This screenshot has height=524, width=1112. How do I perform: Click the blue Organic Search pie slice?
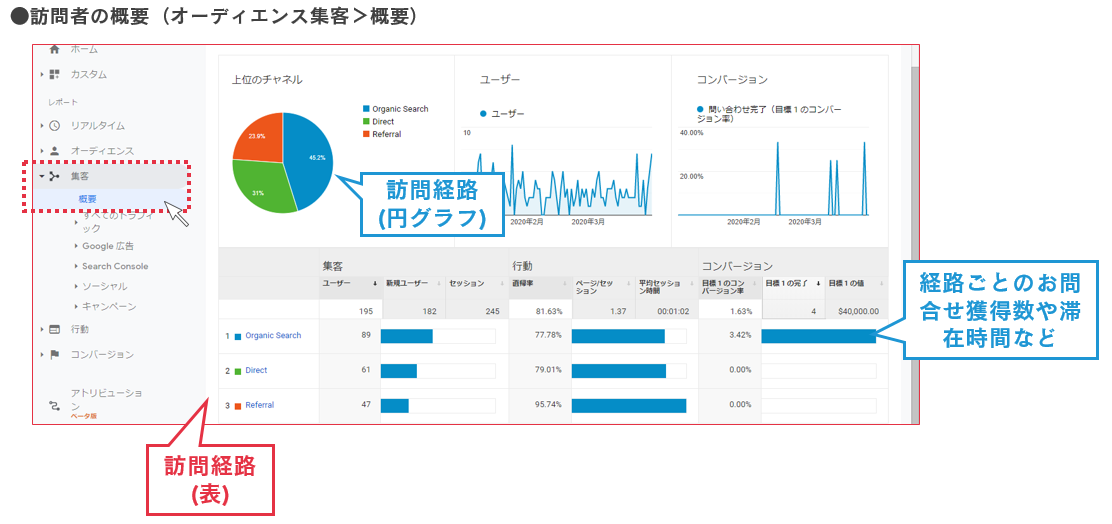point(310,161)
